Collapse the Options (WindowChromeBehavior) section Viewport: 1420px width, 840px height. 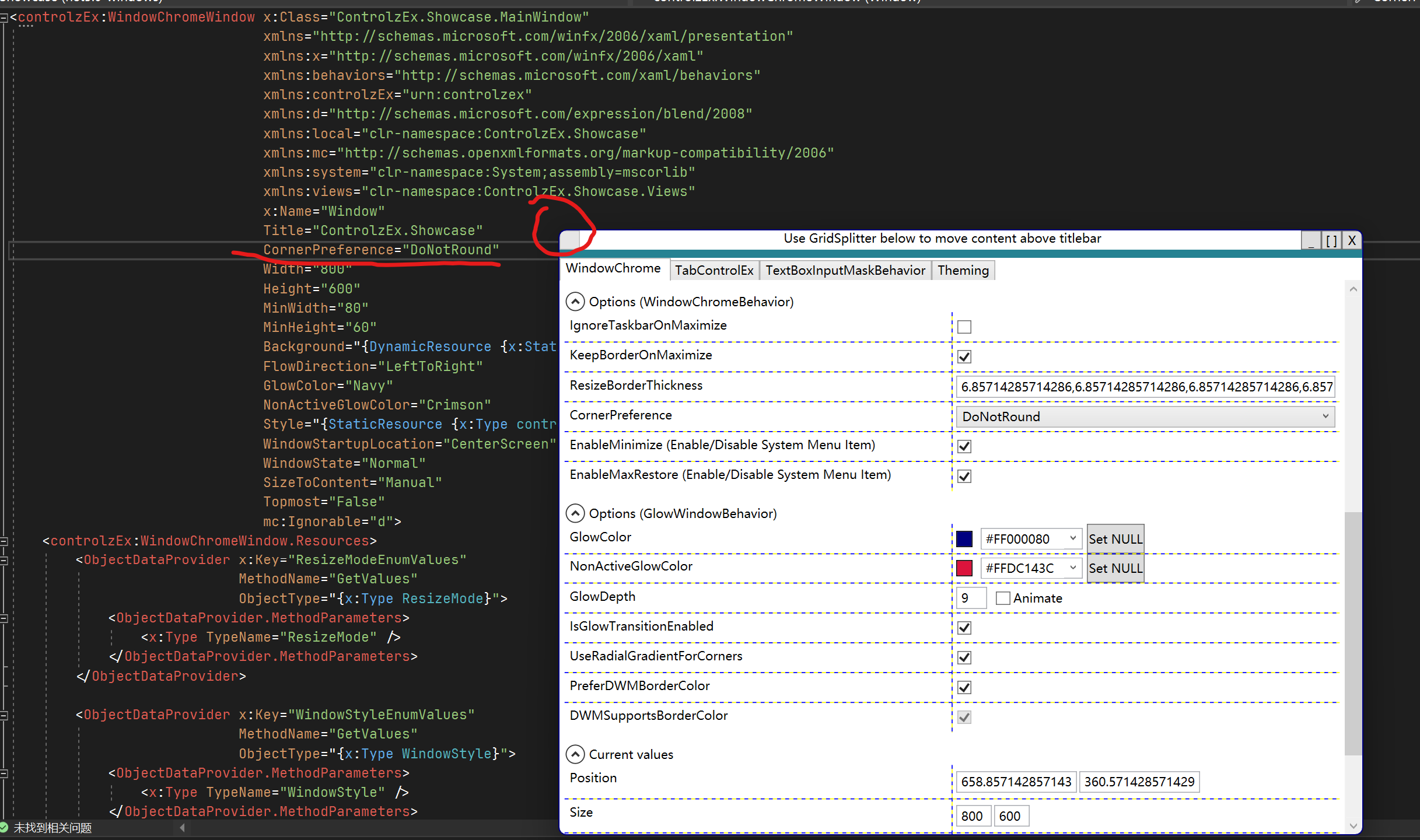click(x=575, y=302)
